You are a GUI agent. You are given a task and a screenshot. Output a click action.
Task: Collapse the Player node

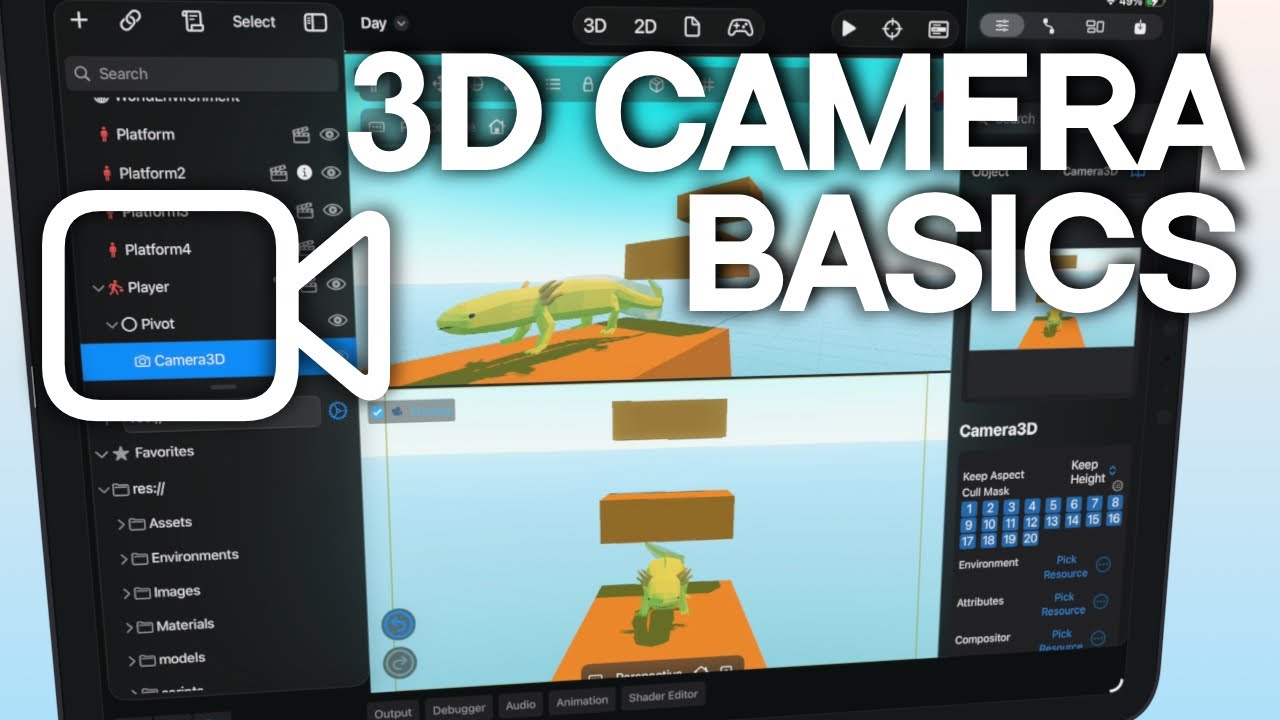tap(99, 288)
